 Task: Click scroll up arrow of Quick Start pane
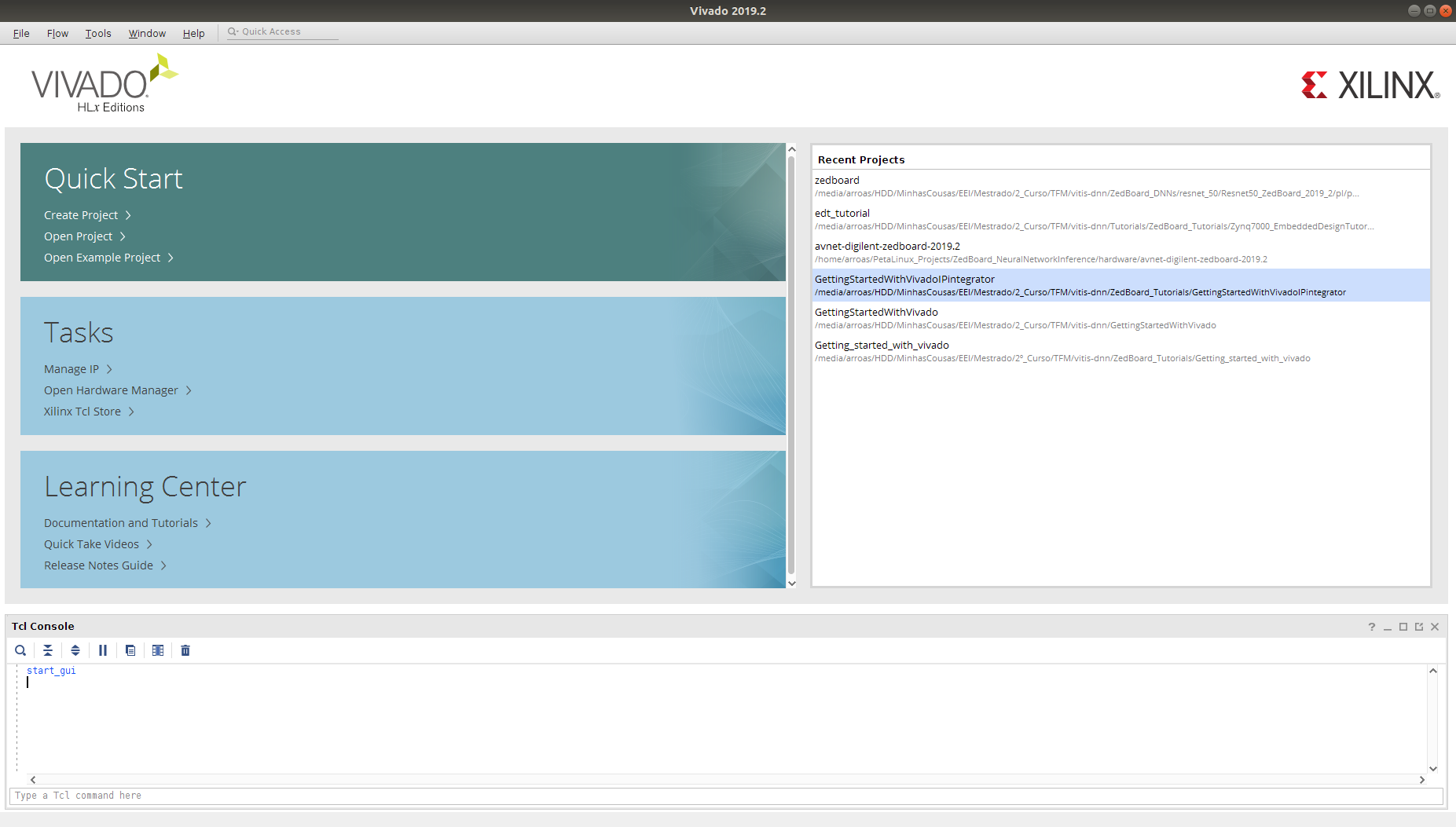click(792, 149)
